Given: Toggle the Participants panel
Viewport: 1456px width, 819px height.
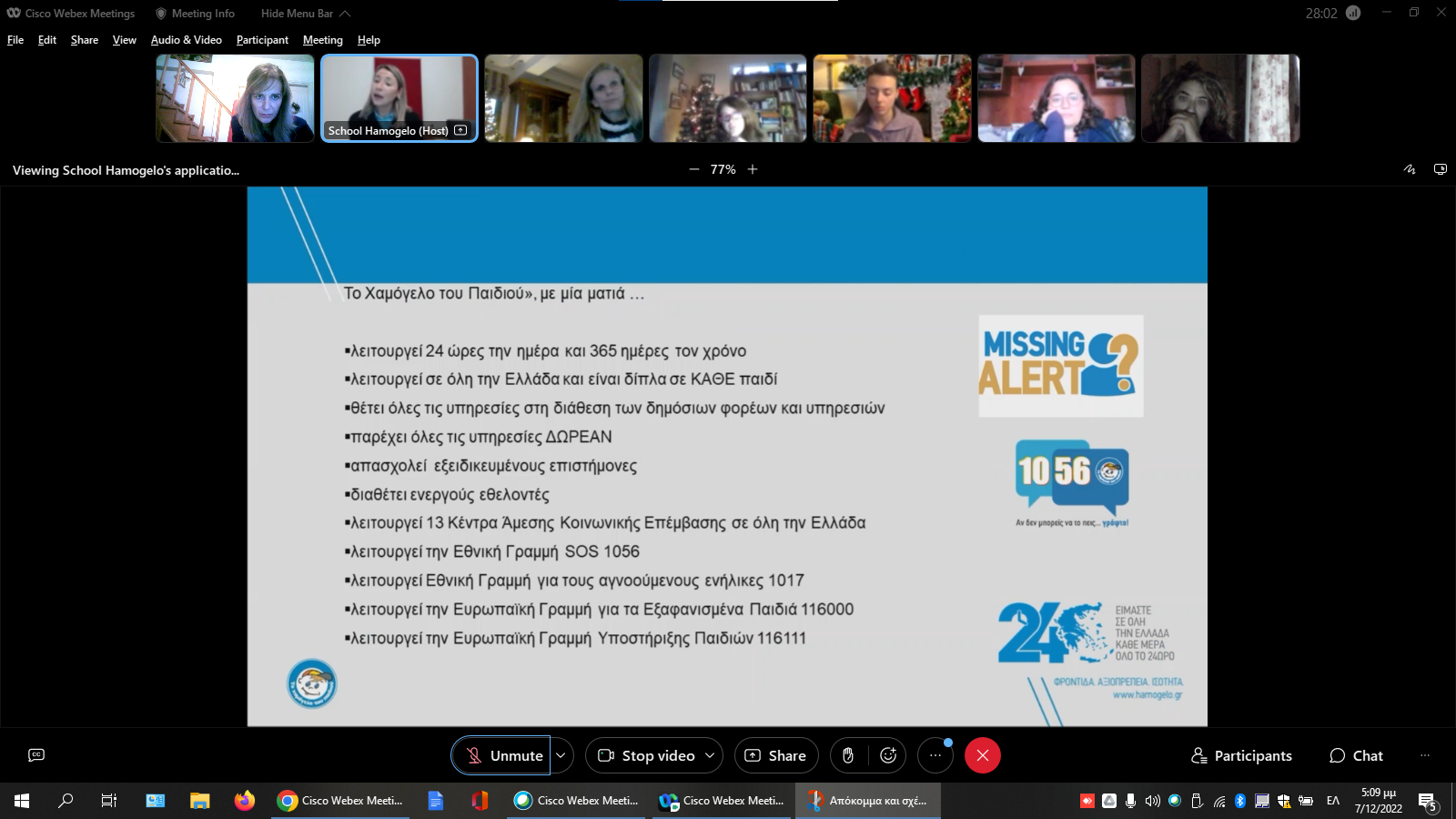Looking at the screenshot, I should pyautogui.click(x=1241, y=755).
